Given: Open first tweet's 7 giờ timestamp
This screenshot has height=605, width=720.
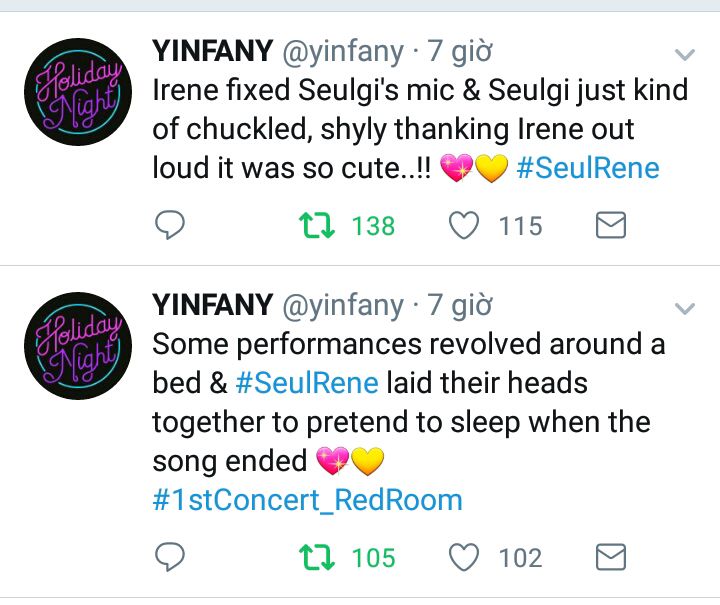Looking at the screenshot, I should [460, 51].
